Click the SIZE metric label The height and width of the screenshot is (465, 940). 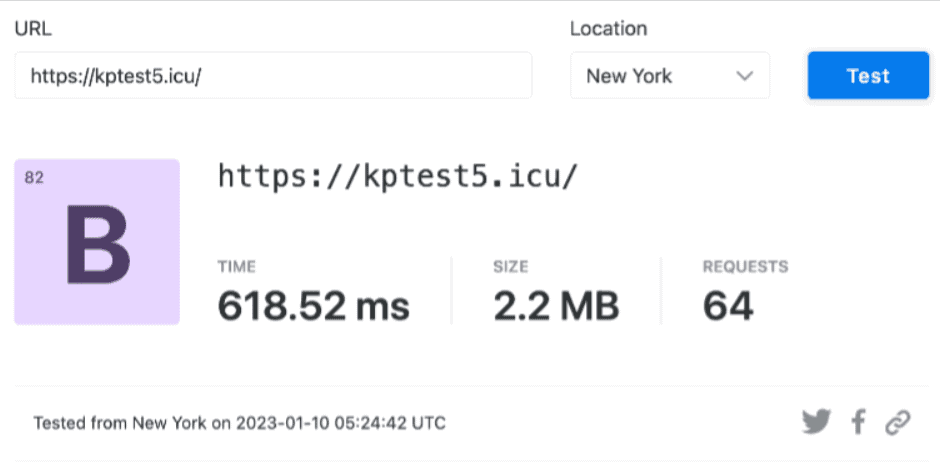[511, 267]
